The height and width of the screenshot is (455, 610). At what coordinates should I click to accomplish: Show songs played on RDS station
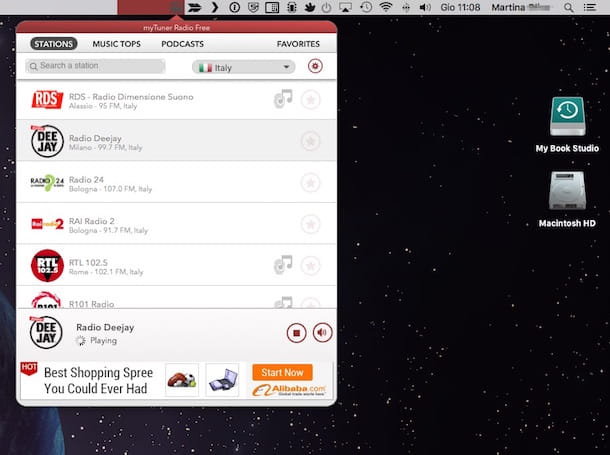coord(283,99)
